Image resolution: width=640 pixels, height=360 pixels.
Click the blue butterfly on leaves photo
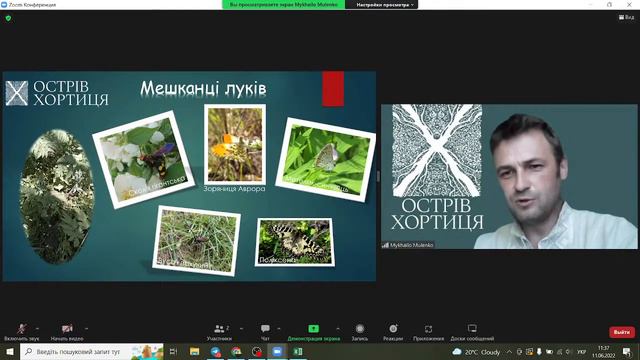pyautogui.click(x=325, y=160)
